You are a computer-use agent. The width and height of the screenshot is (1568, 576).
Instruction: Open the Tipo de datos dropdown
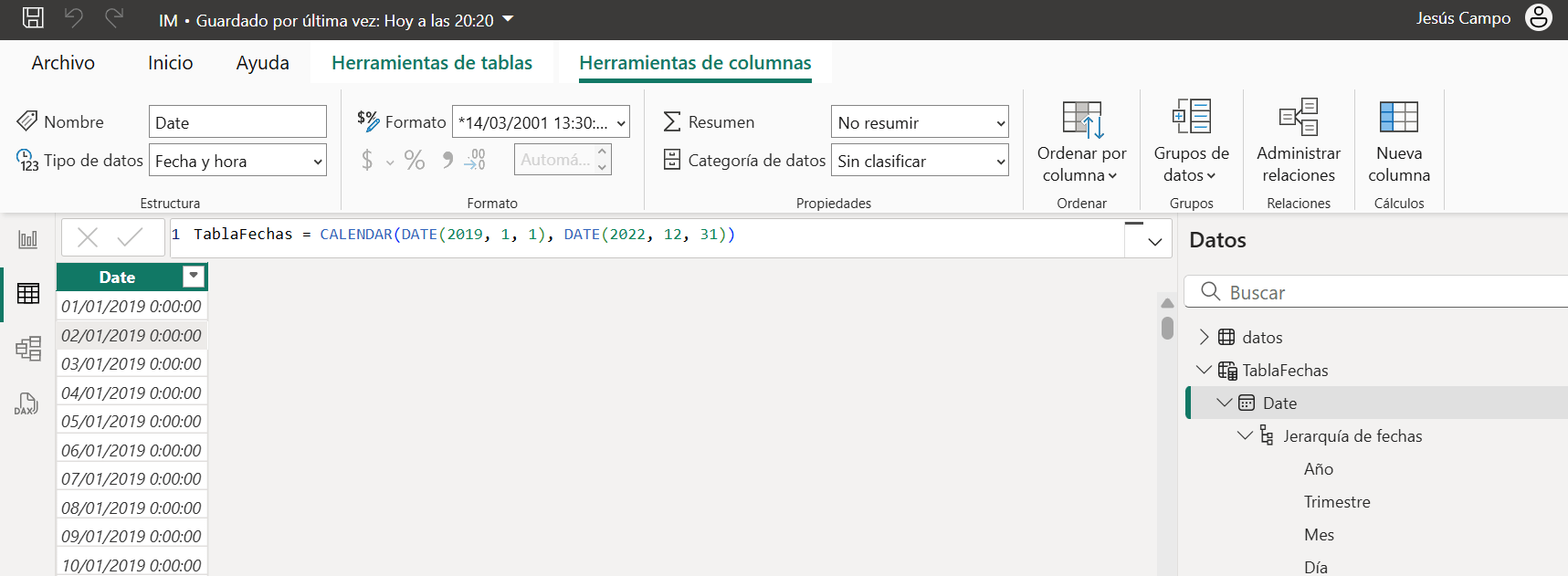237,161
